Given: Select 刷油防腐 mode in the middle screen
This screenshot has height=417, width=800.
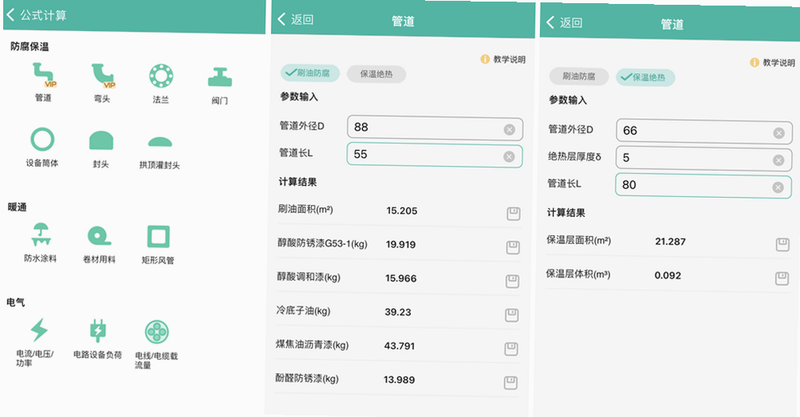Looking at the screenshot, I should coord(308,73).
